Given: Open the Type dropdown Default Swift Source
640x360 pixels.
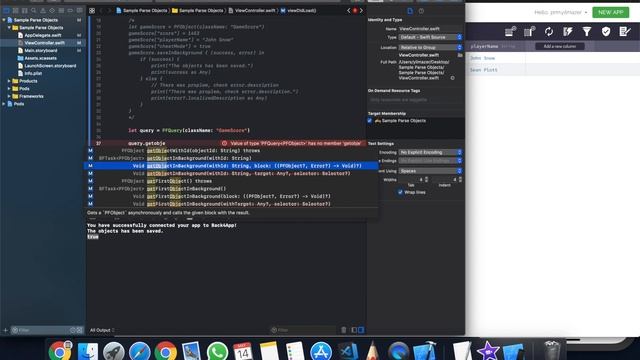Looking at the screenshot, I should [x=430, y=37].
